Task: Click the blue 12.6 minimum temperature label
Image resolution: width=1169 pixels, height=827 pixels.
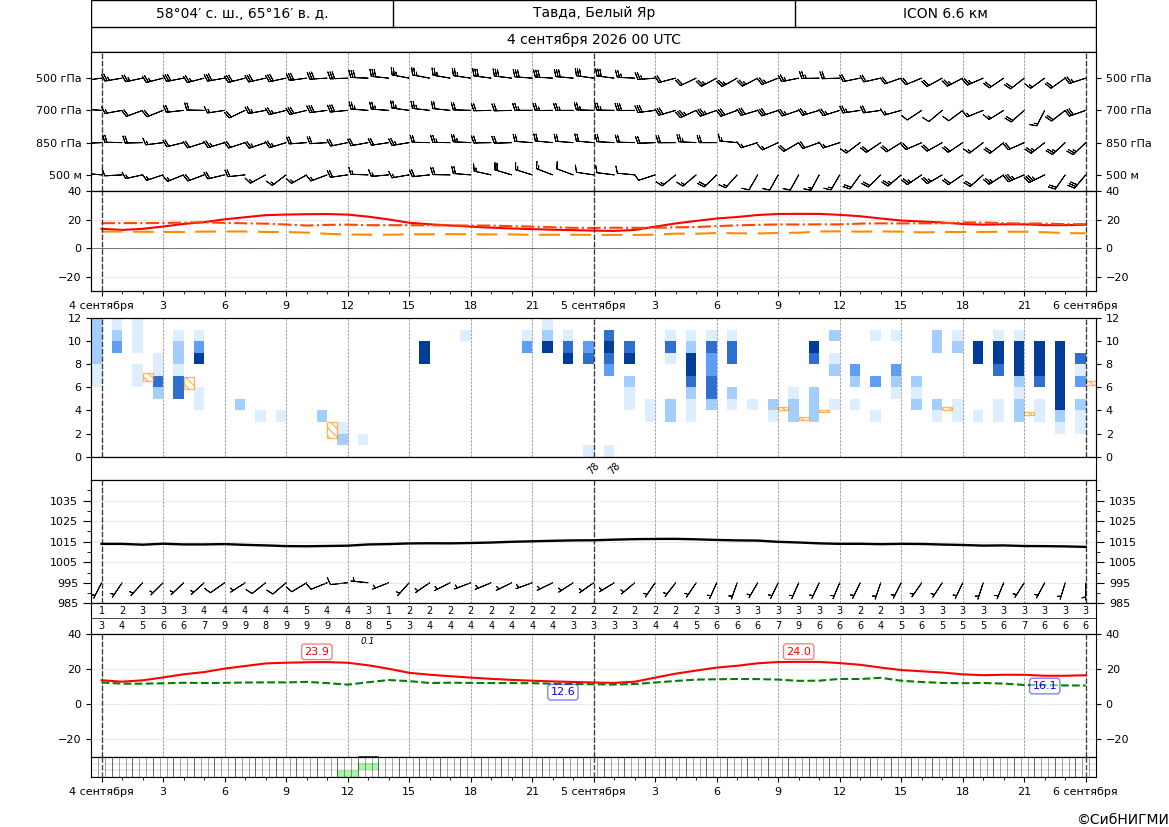Action: (x=562, y=691)
